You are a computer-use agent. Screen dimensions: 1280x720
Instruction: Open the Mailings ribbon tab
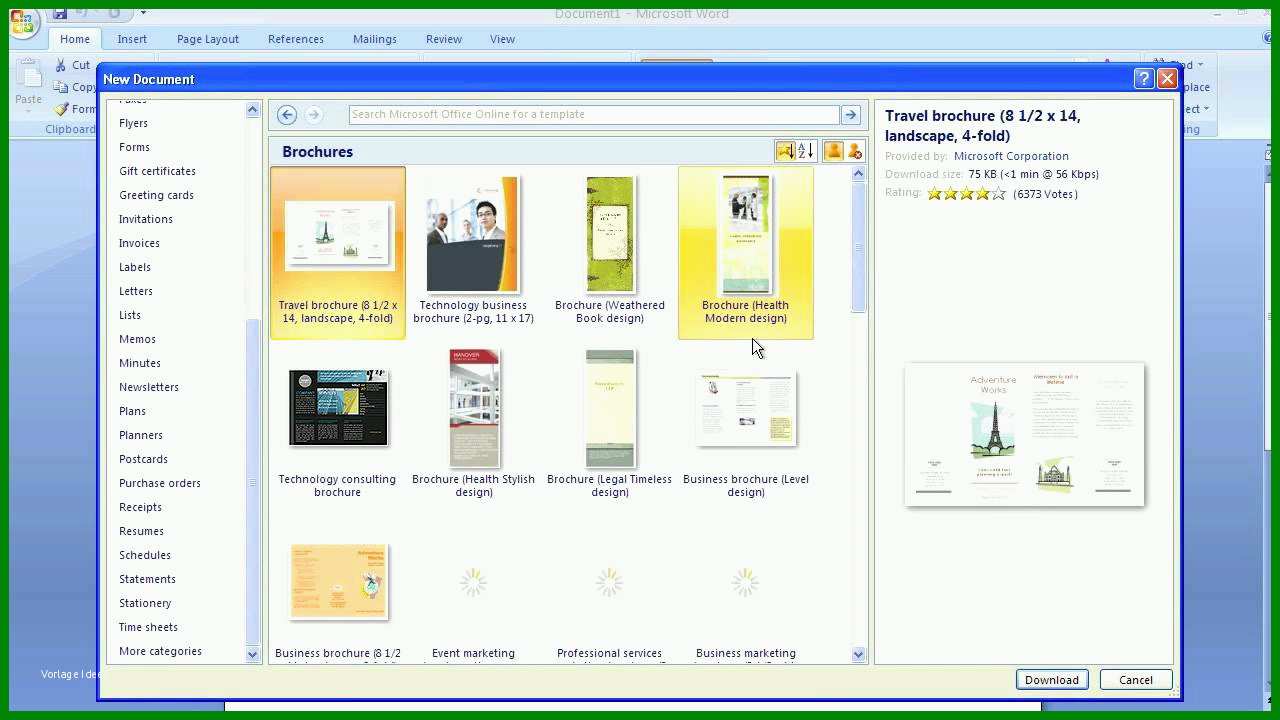(375, 39)
